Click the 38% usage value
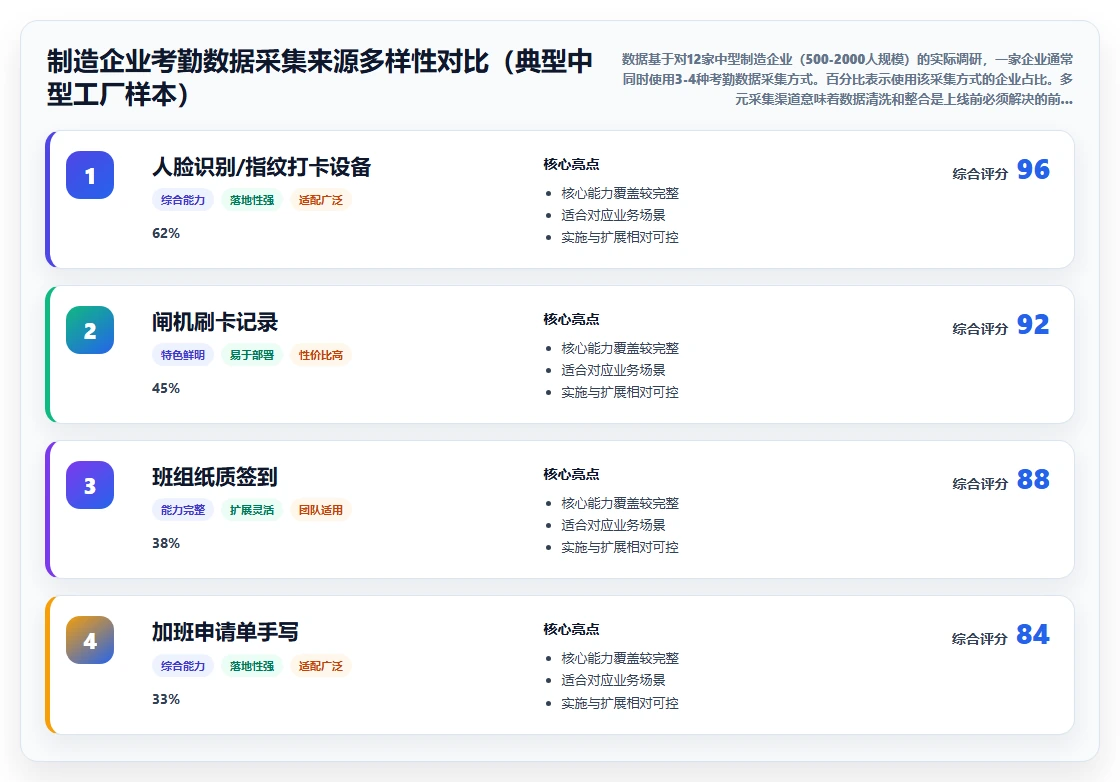This screenshot has width=1120, height=782. [x=166, y=543]
